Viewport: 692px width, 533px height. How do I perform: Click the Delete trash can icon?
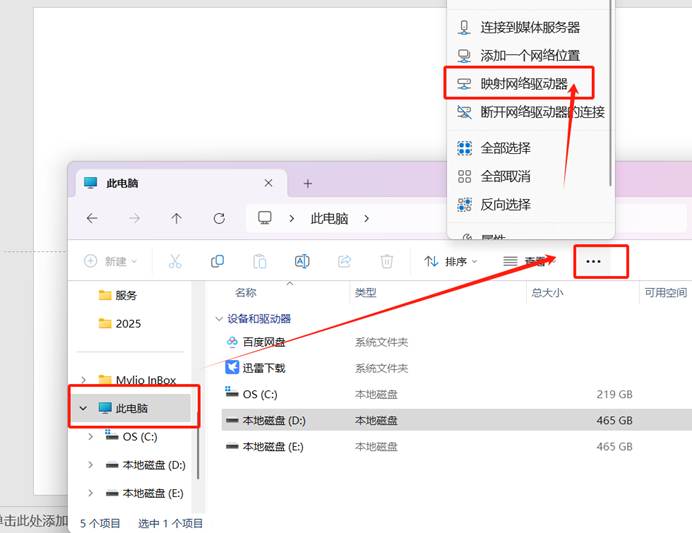pos(387,261)
